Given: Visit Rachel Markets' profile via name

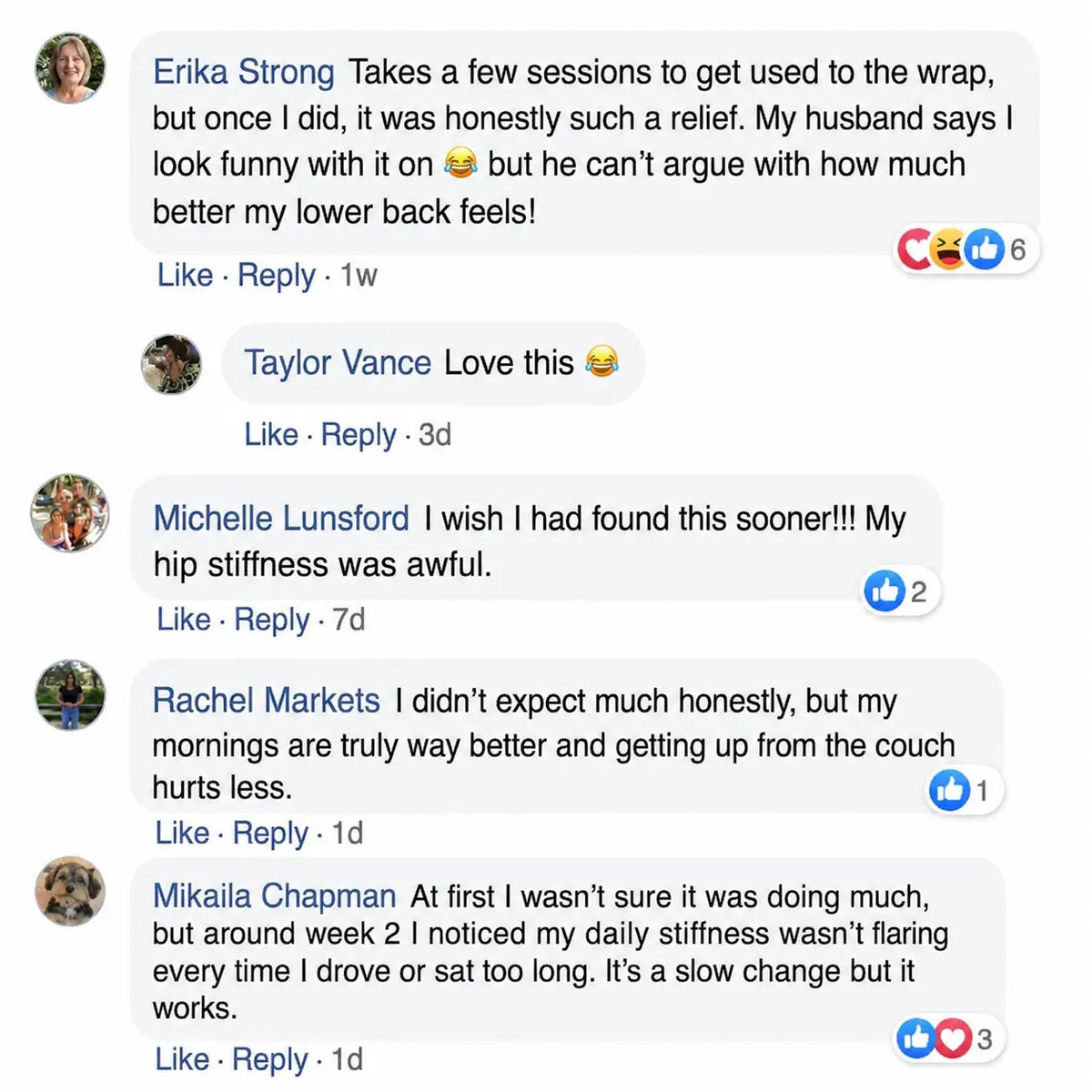Looking at the screenshot, I should click(266, 701).
